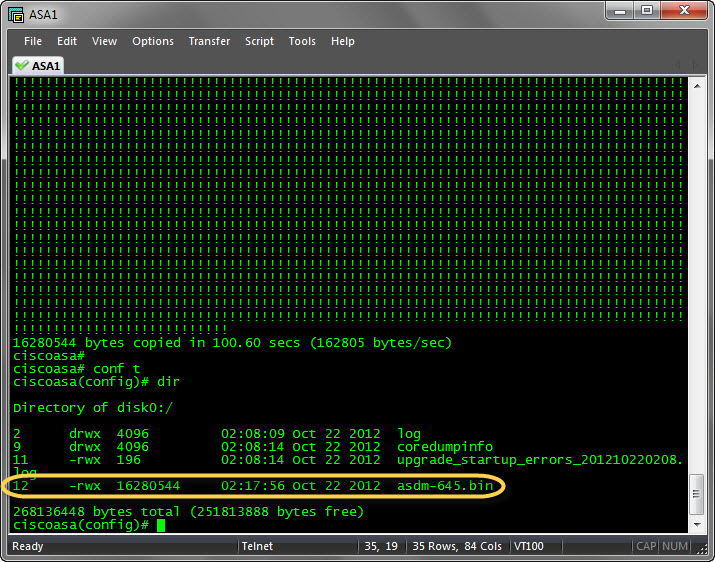Minimize the ASA1 window
Viewport: 715px width, 562px height.
[620, 11]
